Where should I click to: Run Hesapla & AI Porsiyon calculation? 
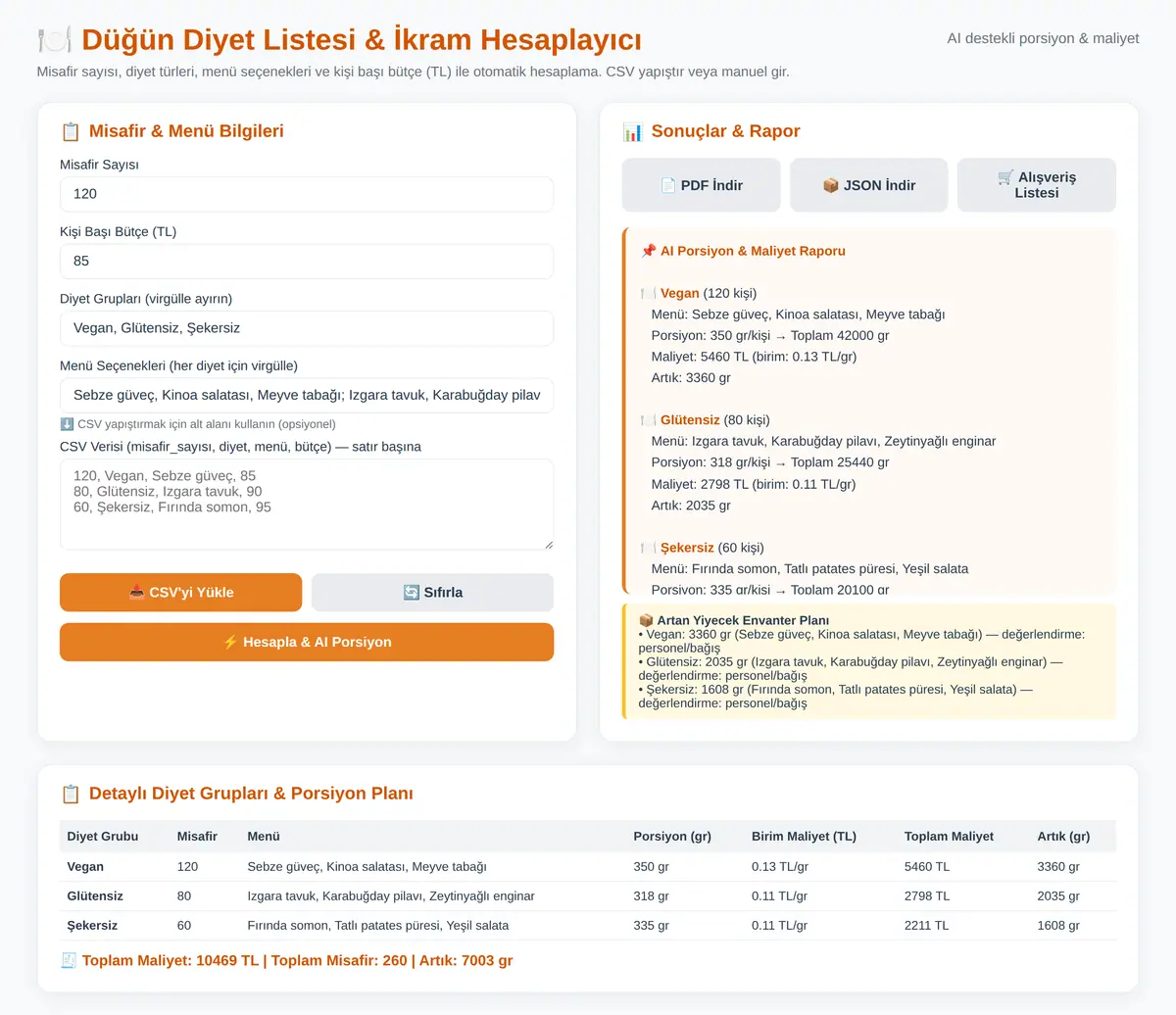[x=307, y=642]
